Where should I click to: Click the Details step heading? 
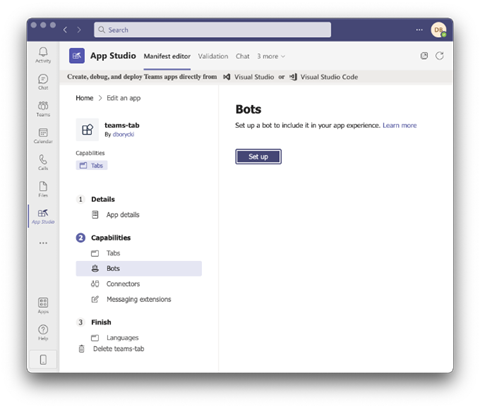pyautogui.click(x=103, y=199)
